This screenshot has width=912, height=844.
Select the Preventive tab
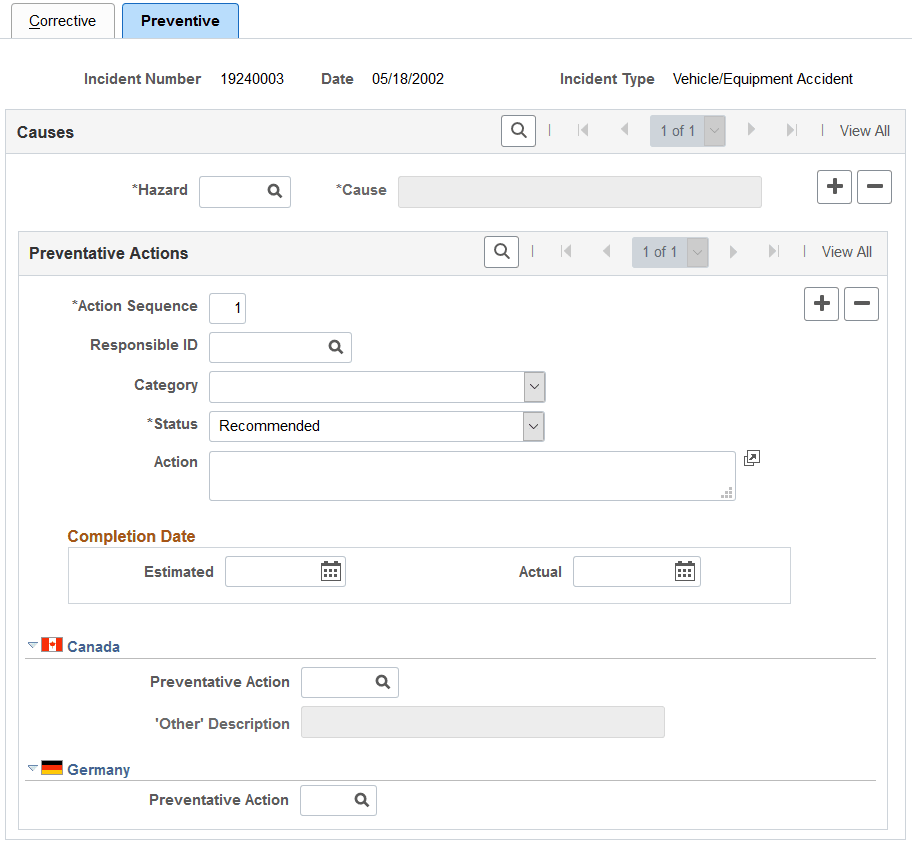click(x=180, y=21)
